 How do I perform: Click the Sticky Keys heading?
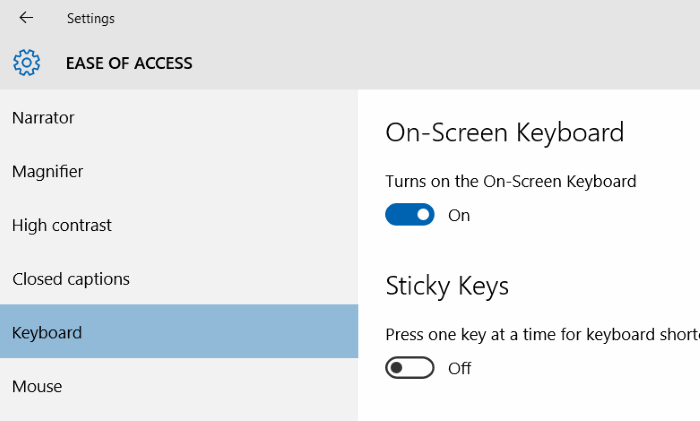click(x=447, y=286)
